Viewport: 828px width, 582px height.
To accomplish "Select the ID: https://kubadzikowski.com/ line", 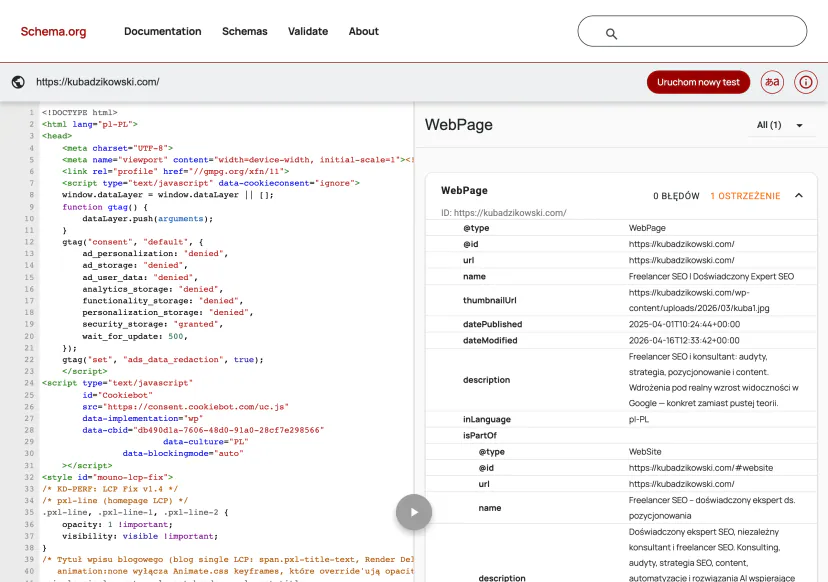I will [504, 213].
